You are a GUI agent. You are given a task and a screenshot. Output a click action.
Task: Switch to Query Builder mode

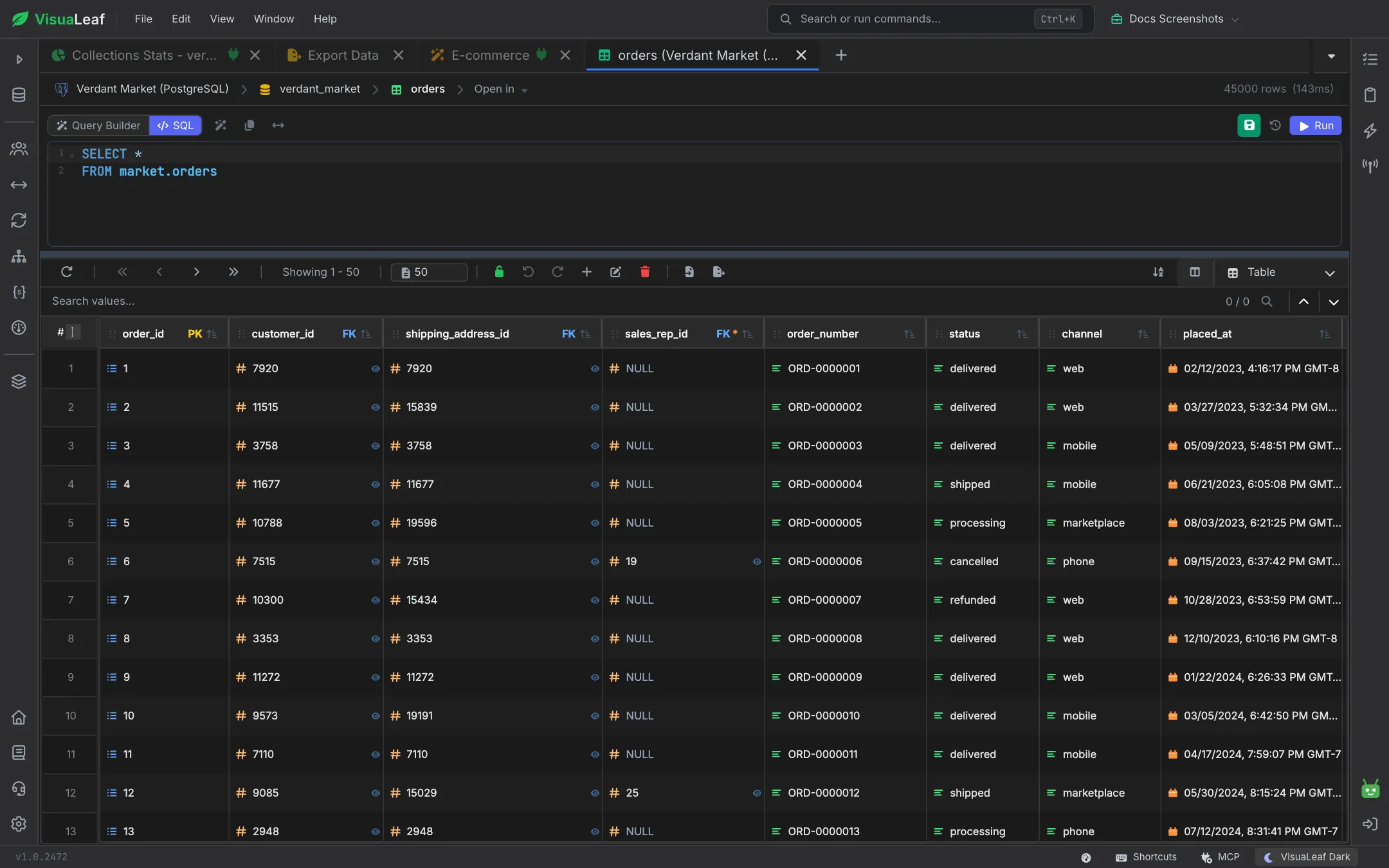pyautogui.click(x=98, y=125)
